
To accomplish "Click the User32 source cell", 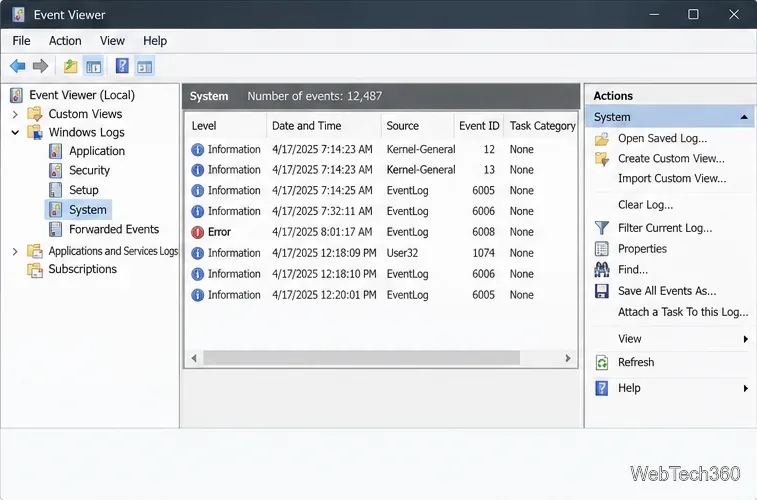I will [x=402, y=253].
